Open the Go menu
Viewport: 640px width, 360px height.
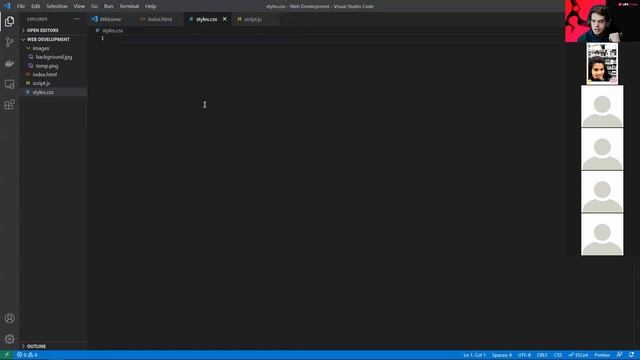pyautogui.click(x=94, y=6)
